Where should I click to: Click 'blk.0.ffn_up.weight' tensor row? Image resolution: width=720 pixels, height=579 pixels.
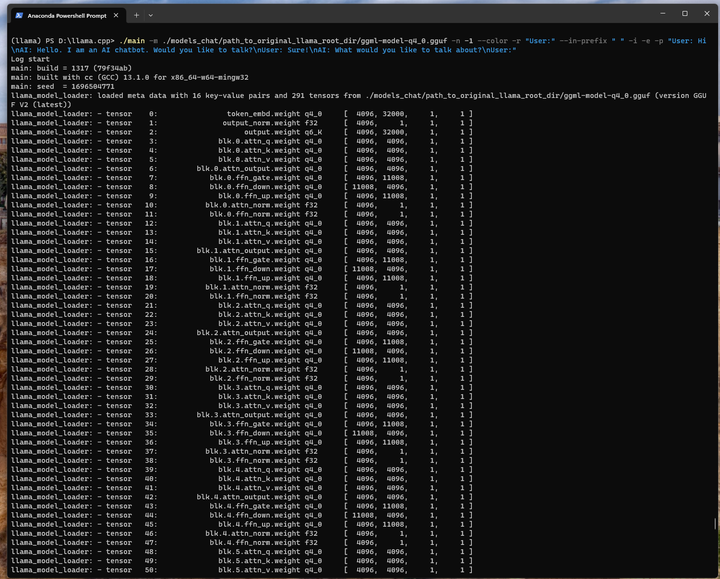(x=242, y=196)
